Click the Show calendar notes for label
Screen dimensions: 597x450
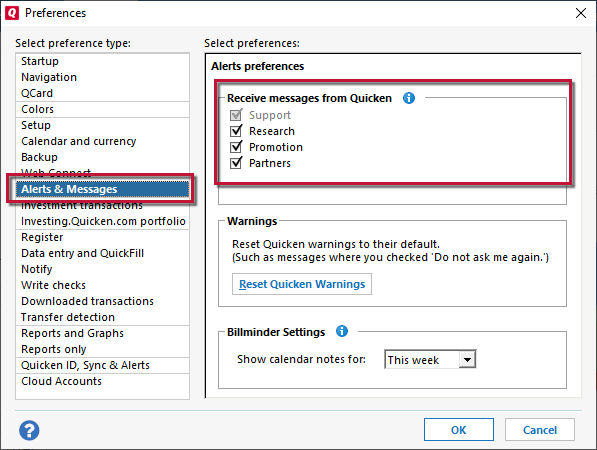pyautogui.click(x=301, y=359)
